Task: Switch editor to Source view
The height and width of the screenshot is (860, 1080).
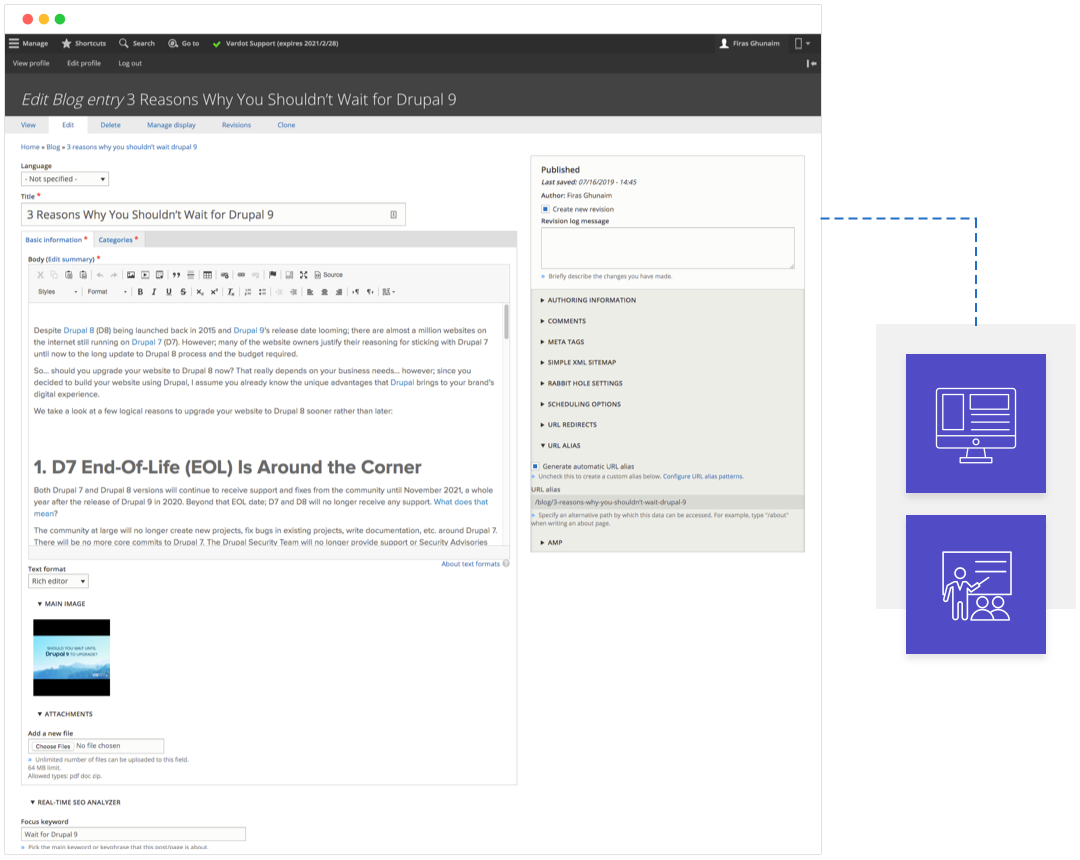Action: [329, 275]
